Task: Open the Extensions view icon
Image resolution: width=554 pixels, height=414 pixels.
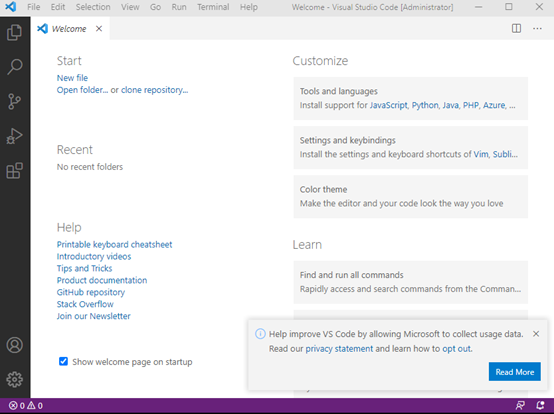Action: [x=14, y=171]
